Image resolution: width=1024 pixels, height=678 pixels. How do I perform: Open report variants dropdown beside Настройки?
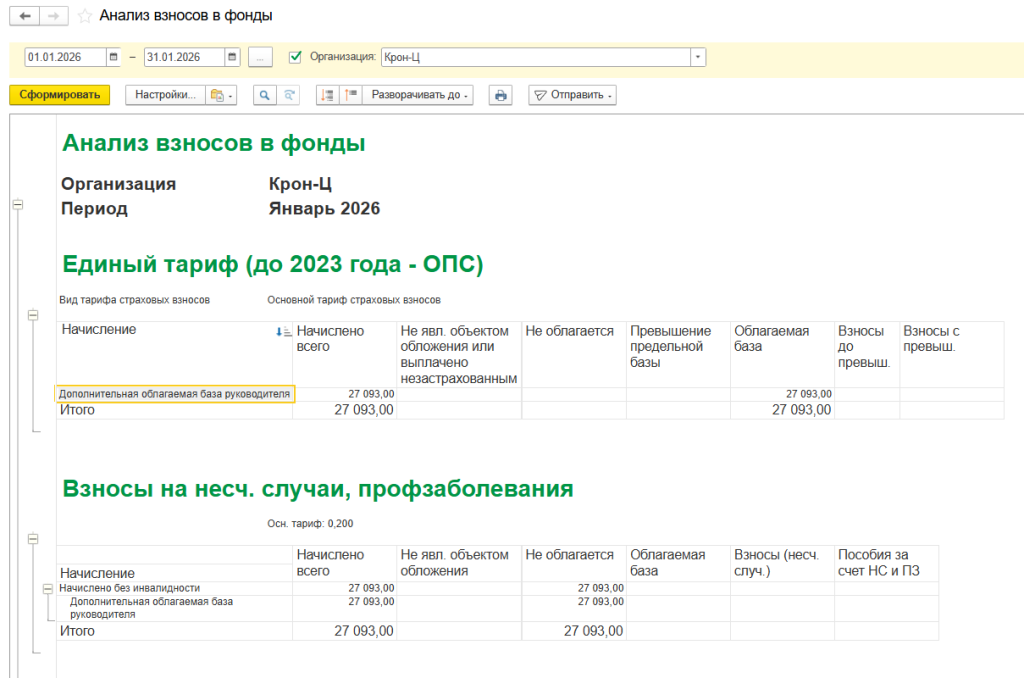pyautogui.click(x=220, y=95)
